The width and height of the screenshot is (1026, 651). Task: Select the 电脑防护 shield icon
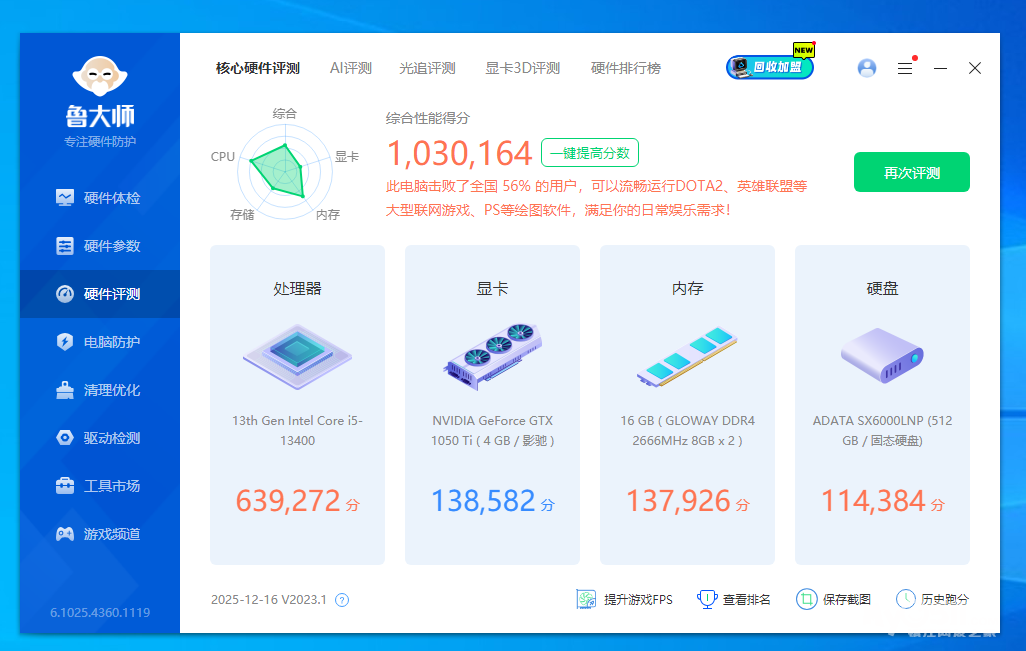(x=65, y=342)
